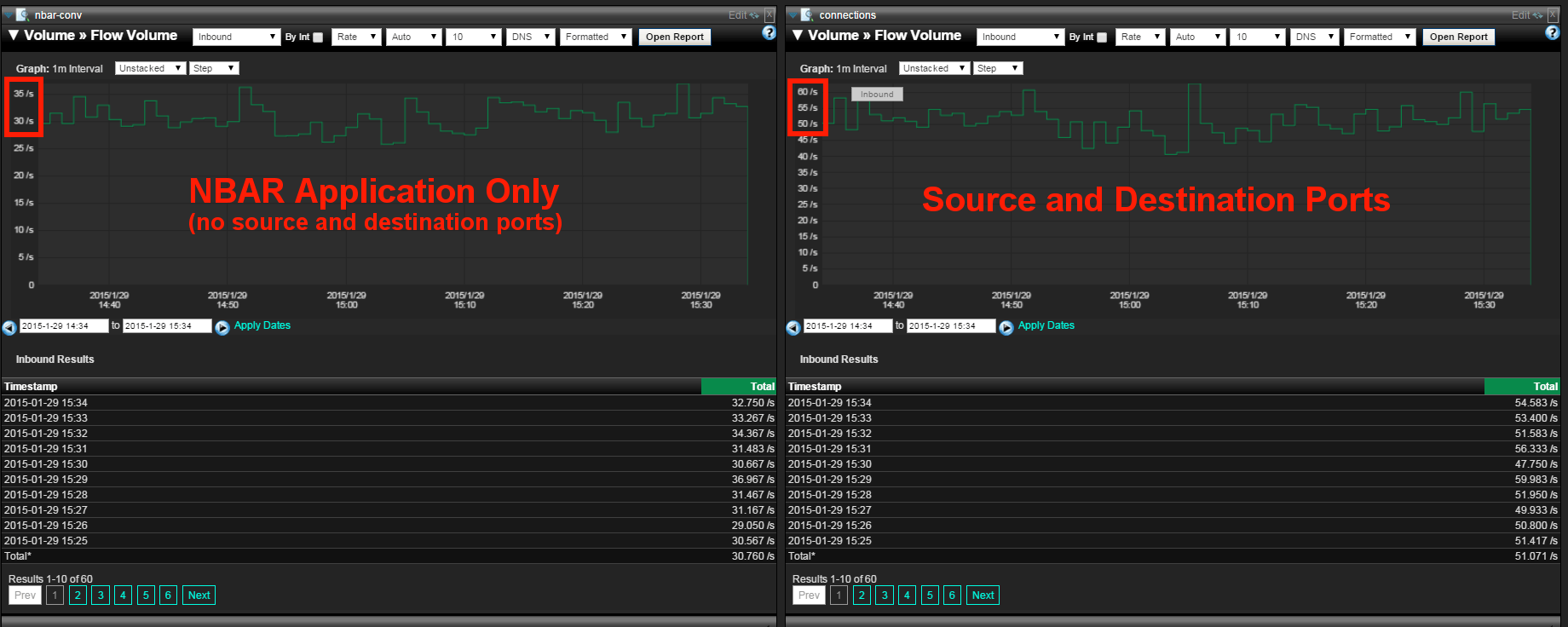Toggle the By Int checkbox in nbar-conv
Viewport: 1568px width, 627px height.
coord(318,37)
